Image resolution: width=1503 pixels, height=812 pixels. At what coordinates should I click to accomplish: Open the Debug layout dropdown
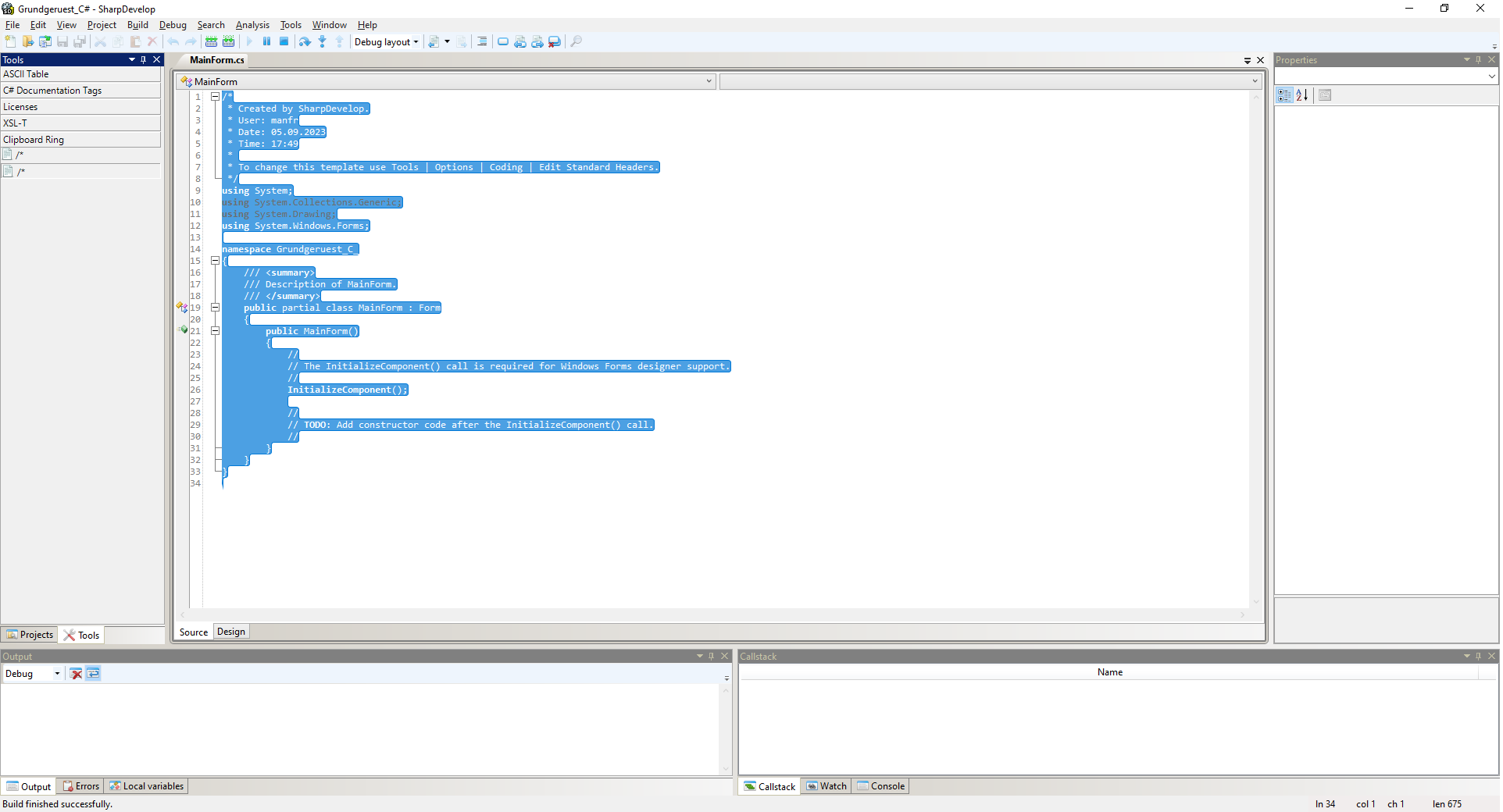(x=387, y=42)
